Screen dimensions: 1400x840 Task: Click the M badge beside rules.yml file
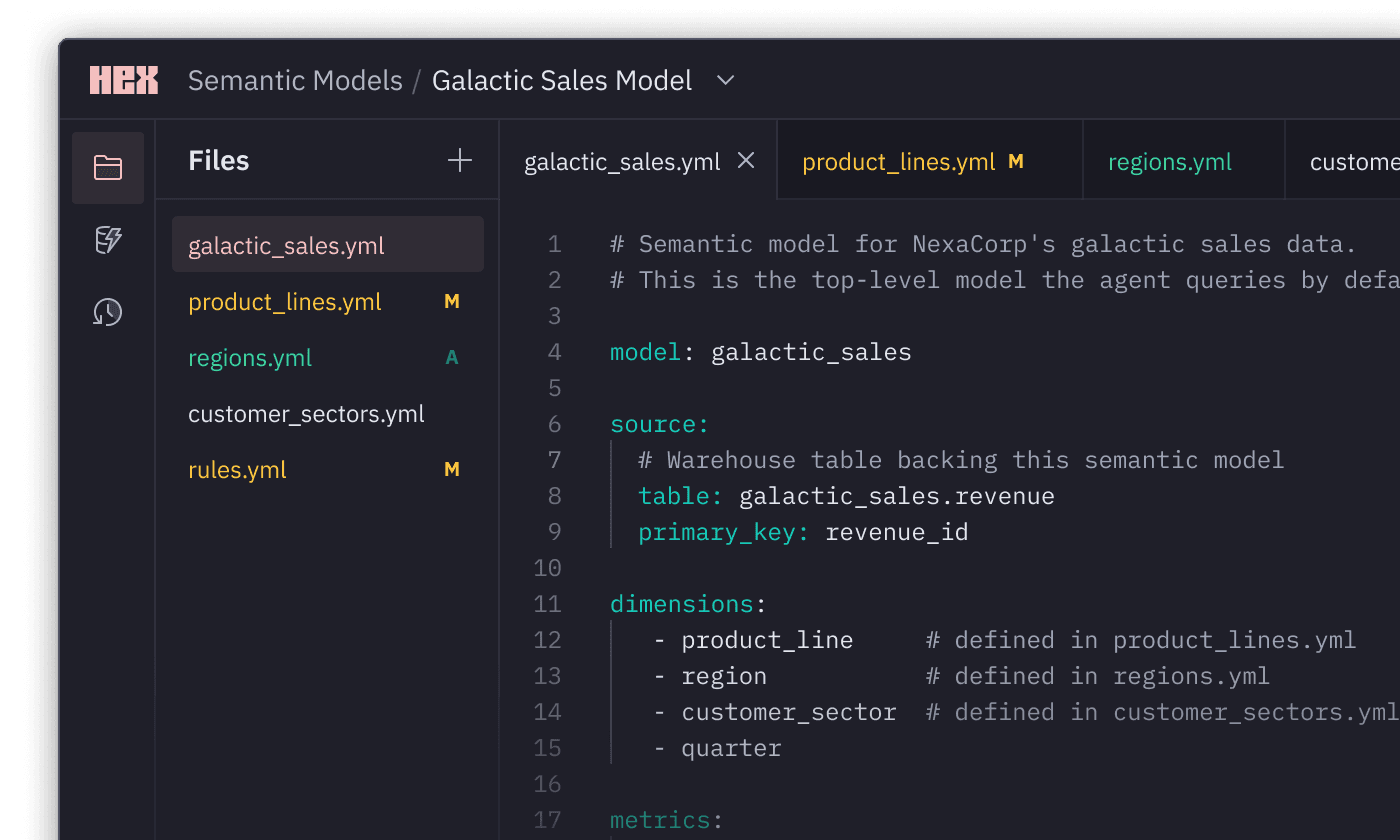tap(452, 469)
